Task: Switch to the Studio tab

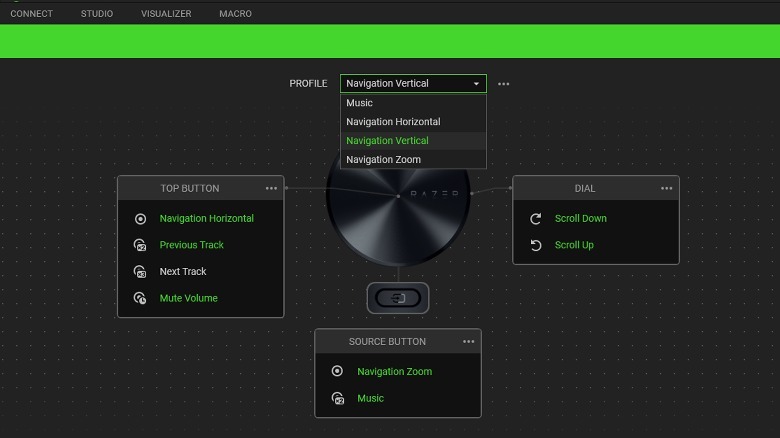Action: pyautogui.click(x=97, y=14)
